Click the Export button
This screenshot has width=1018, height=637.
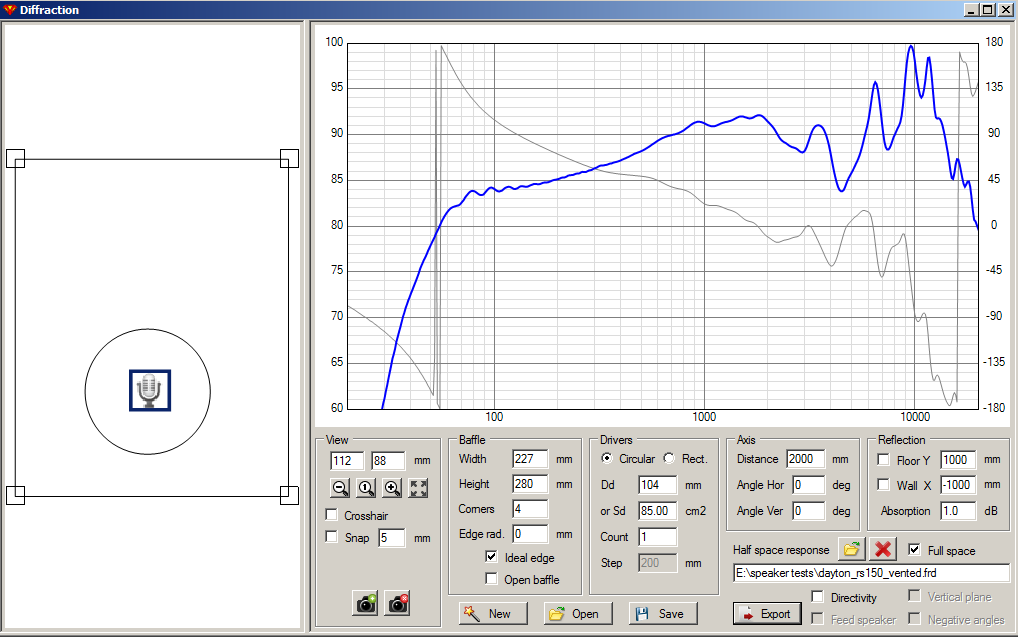click(767, 614)
